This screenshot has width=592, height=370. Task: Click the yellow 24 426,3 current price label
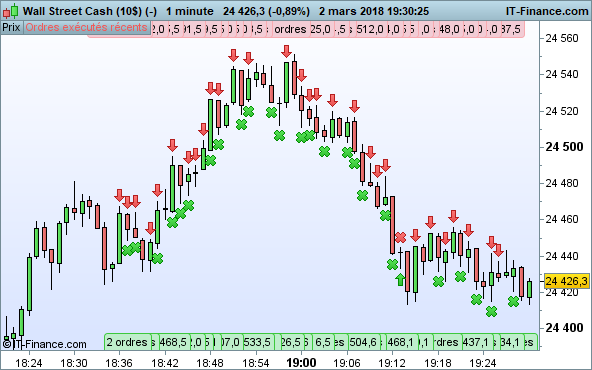pos(567,281)
